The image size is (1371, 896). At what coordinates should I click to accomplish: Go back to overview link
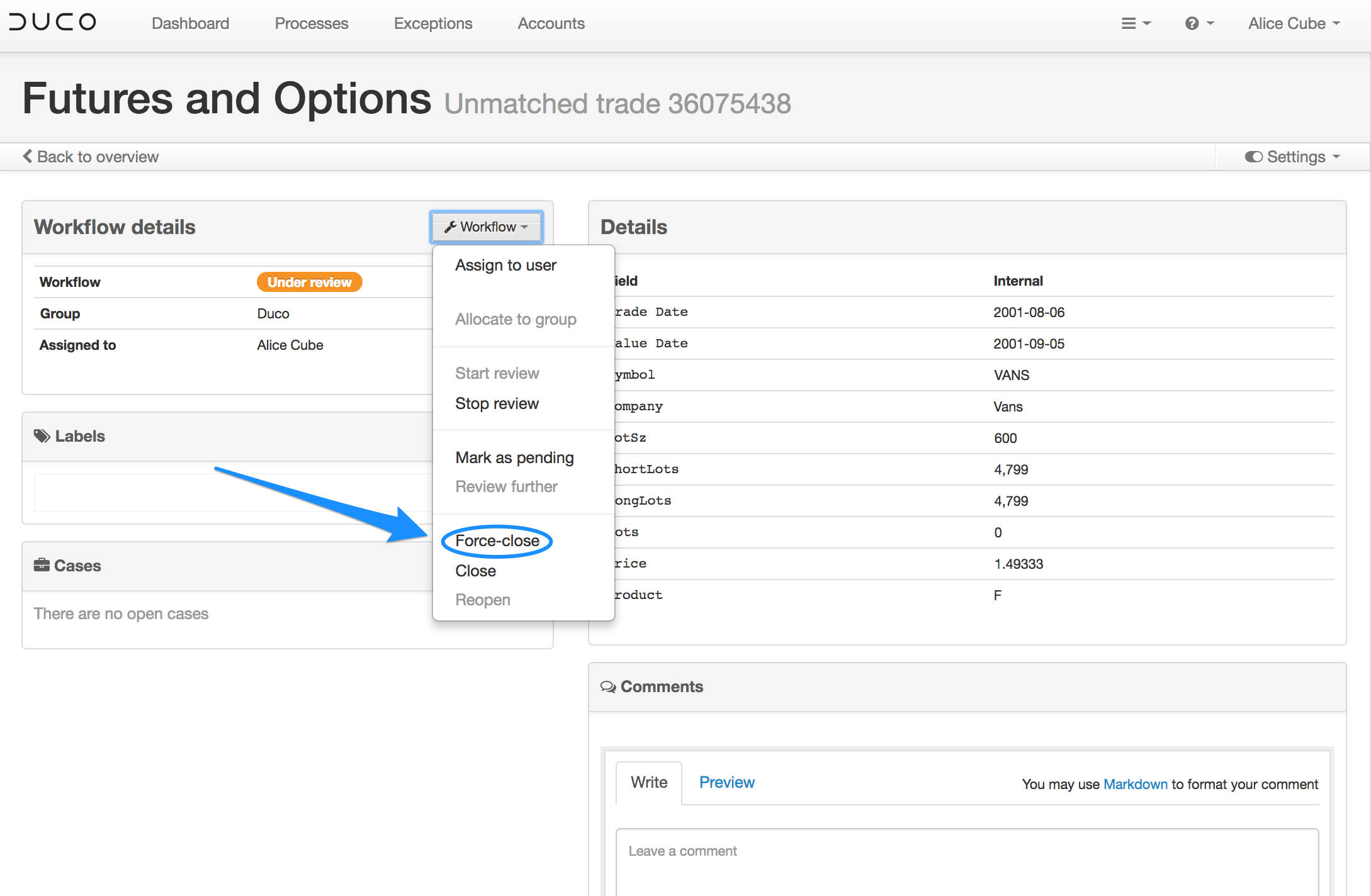tap(91, 157)
